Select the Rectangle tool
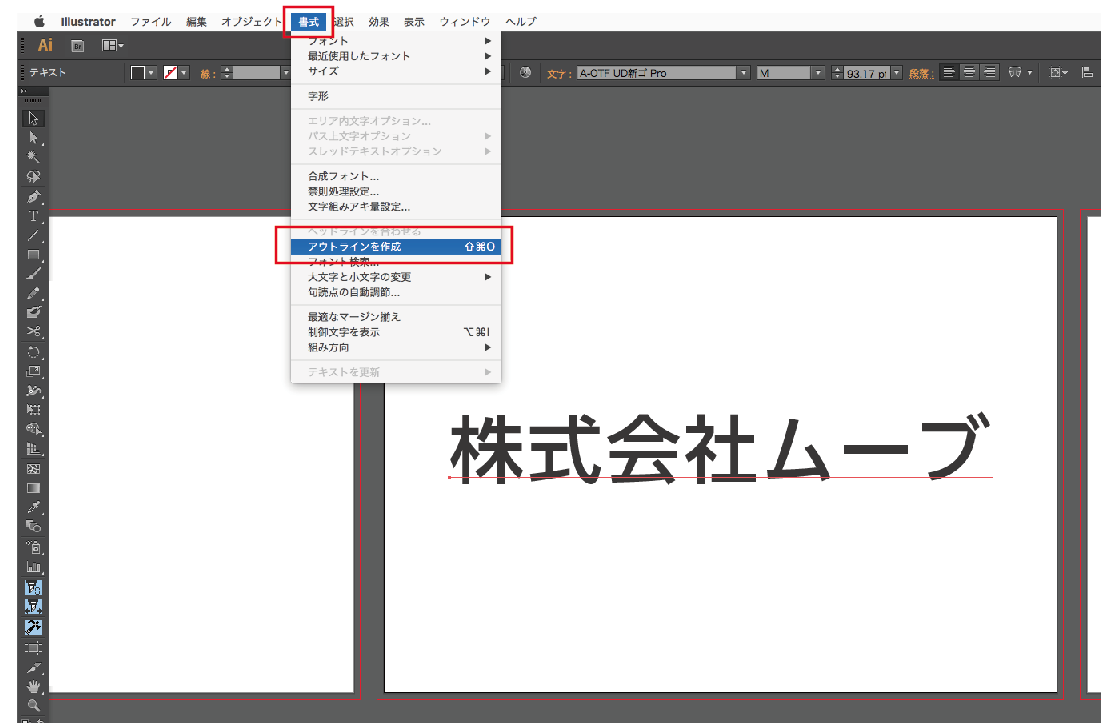1101x723 pixels. click(33, 255)
